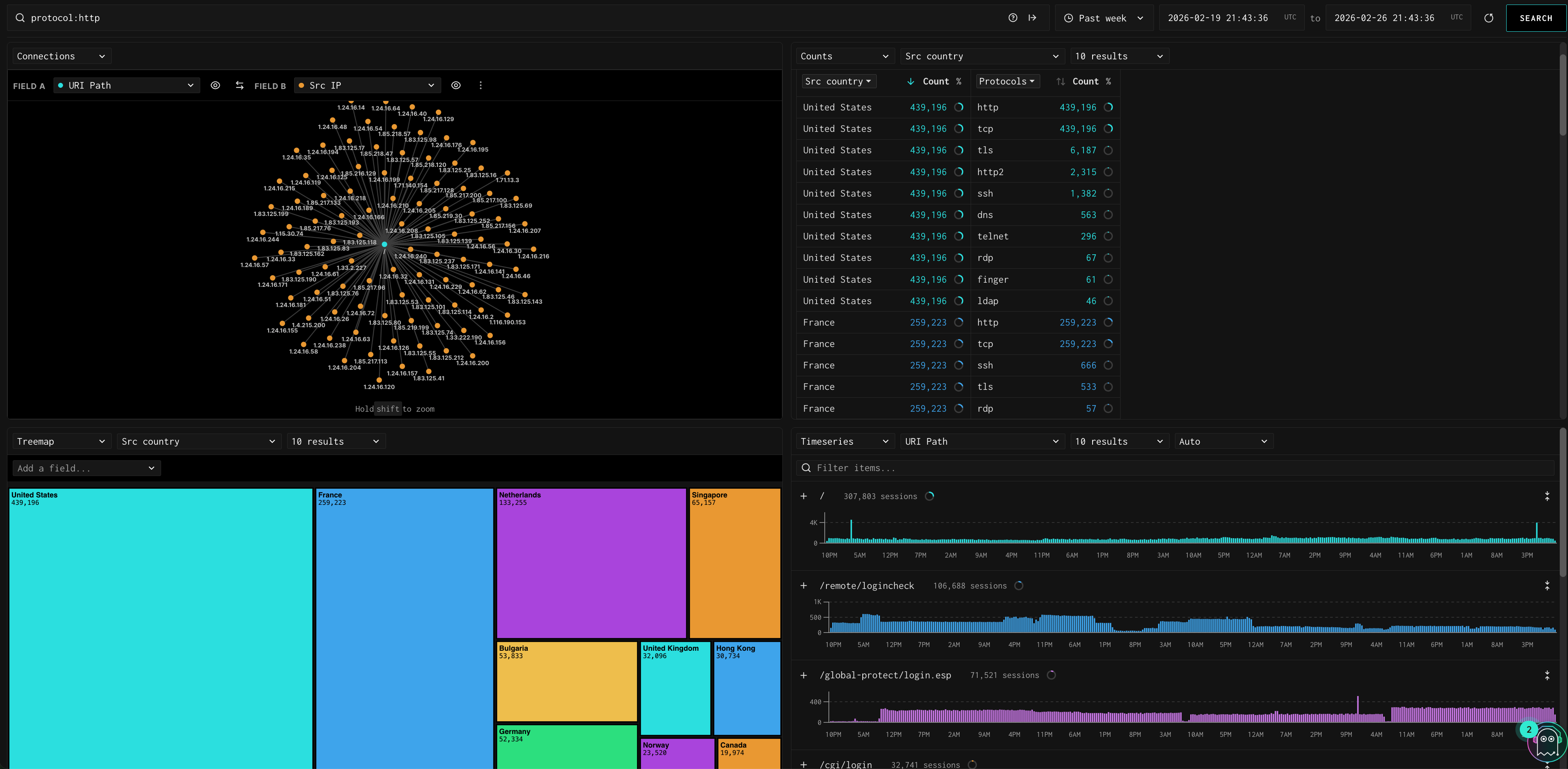
Task: Swap Field A and Field B
Action: 239,86
